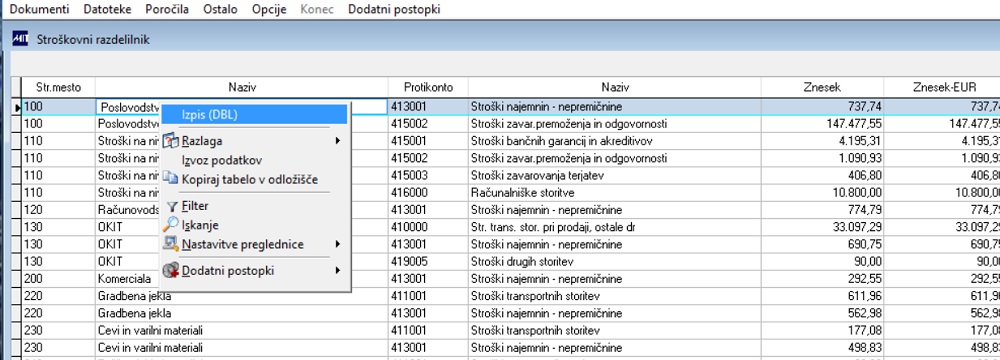Sort by Str.mesto column header

click(58, 87)
